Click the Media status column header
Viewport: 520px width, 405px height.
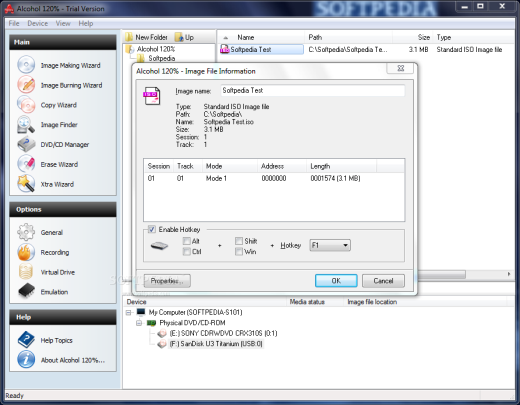click(315, 302)
